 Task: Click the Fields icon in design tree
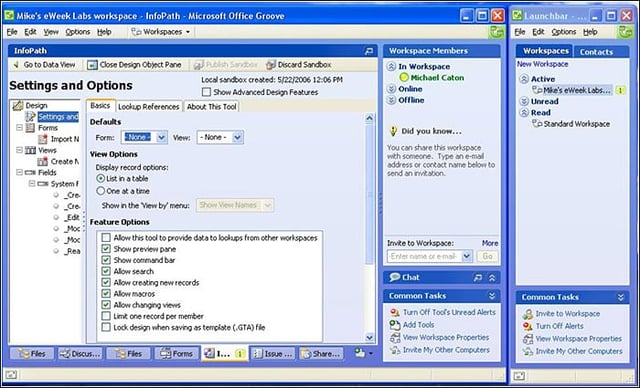30,173
